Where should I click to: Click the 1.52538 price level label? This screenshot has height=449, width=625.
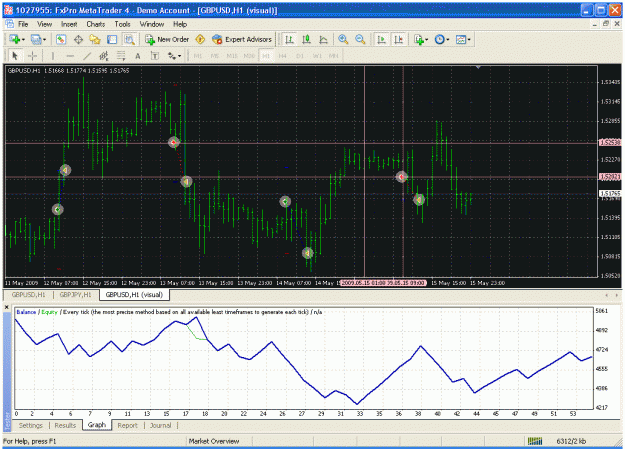point(610,142)
